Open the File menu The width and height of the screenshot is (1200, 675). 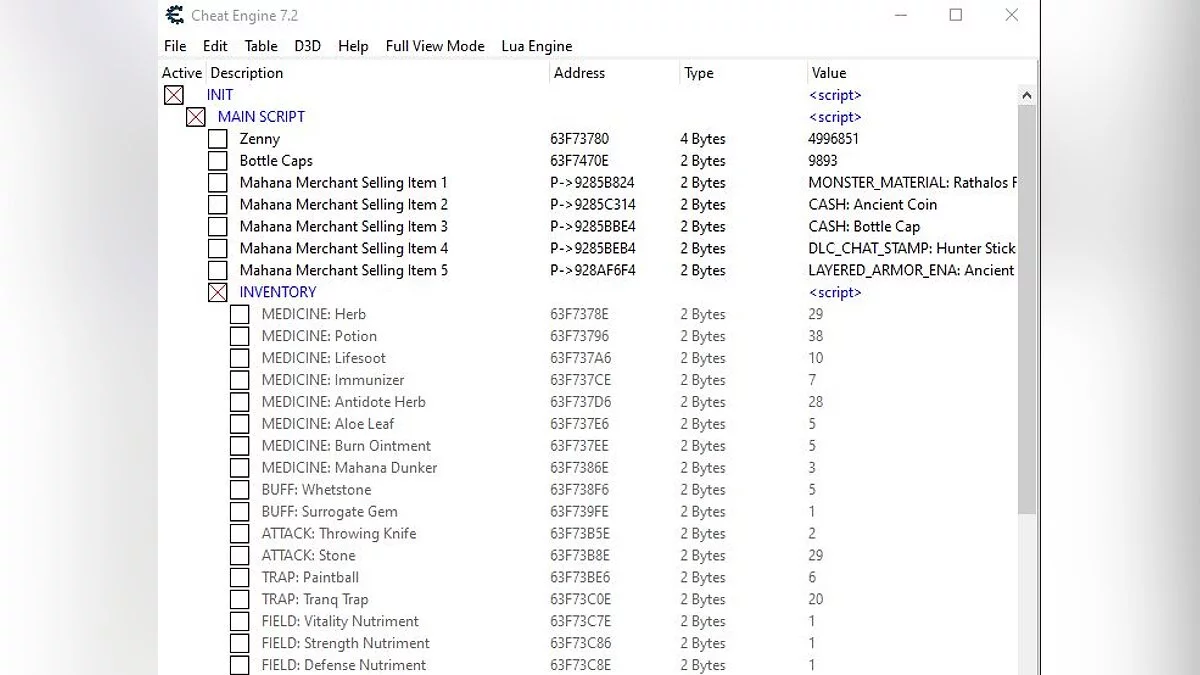(x=175, y=46)
